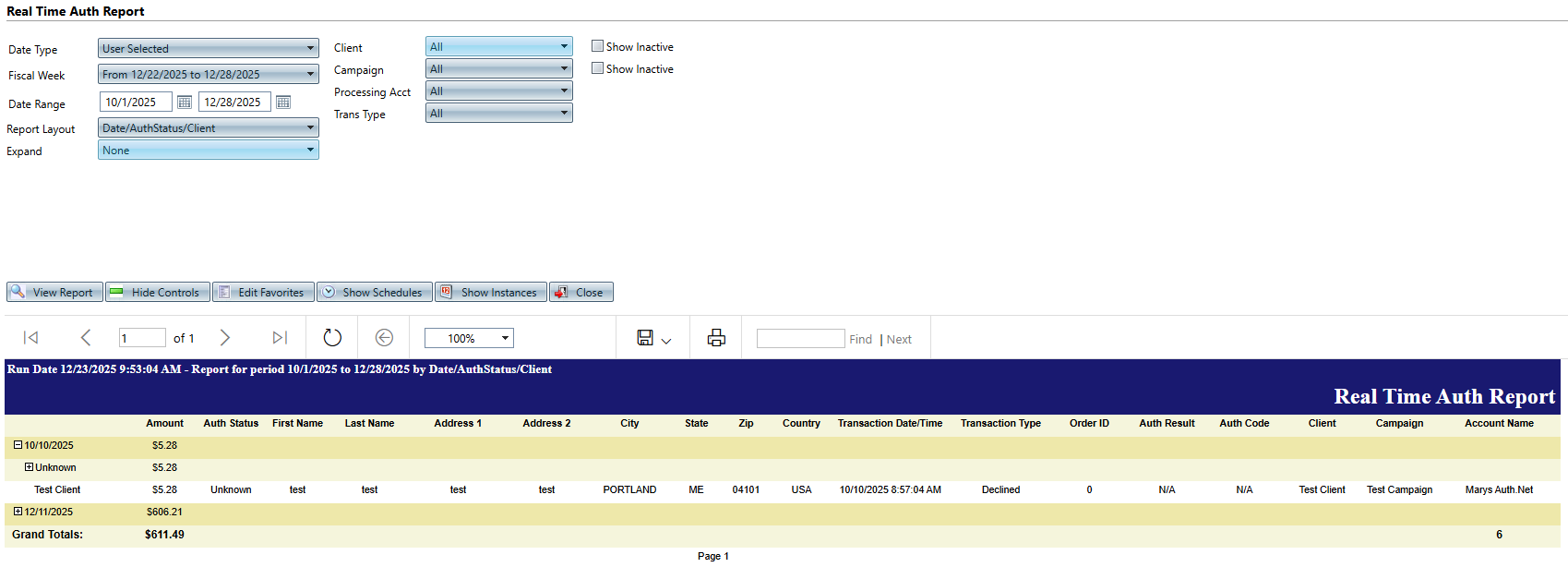This screenshot has height=567, width=1568.
Task: Click the View Report button
Action: tap(54, 292)
